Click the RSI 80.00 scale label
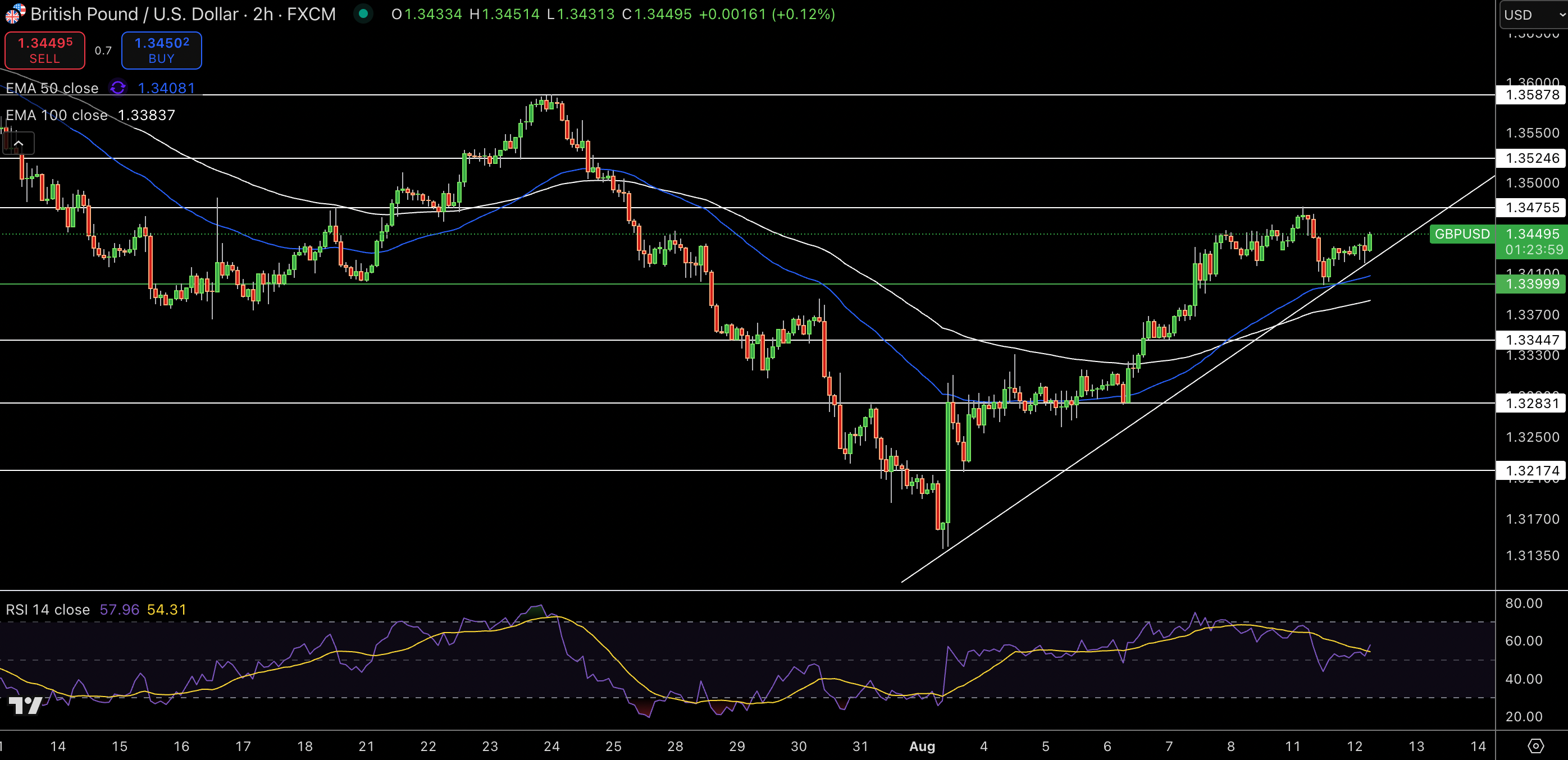1568x760 pixels. pyautogui.click(x=1524, y=603)
